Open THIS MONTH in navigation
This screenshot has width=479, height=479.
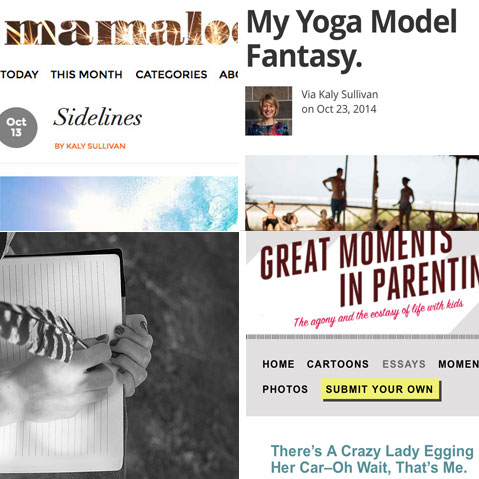(x=87, y=74)
